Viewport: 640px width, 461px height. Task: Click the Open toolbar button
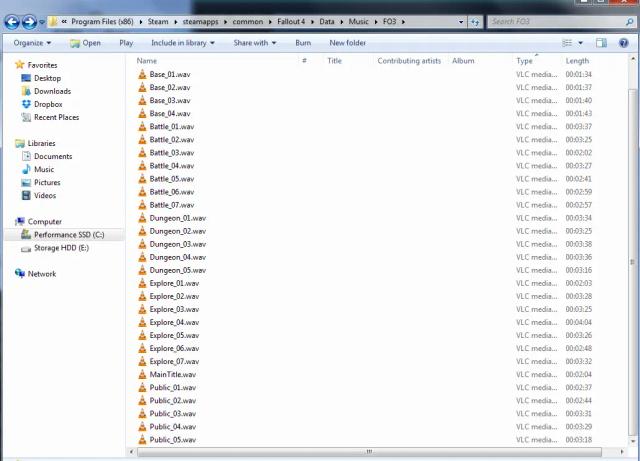click(85, 43)
